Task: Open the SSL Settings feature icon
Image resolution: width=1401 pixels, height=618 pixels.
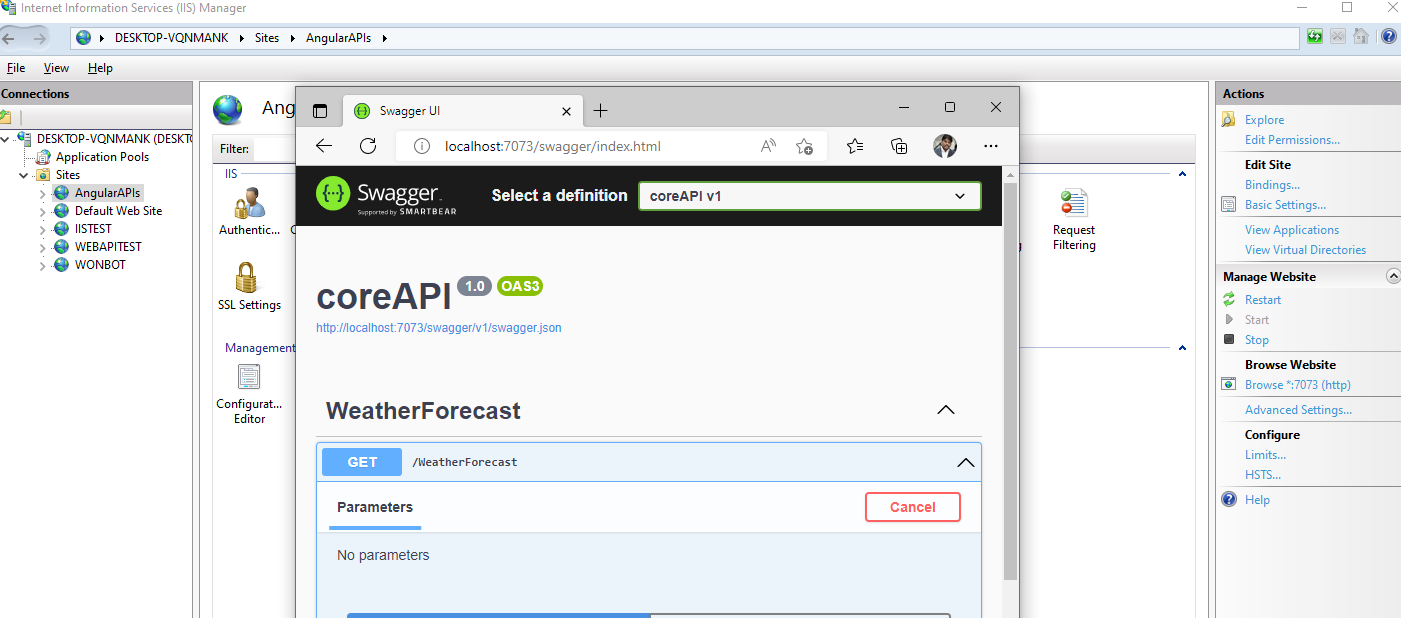Action: (247, 278)
